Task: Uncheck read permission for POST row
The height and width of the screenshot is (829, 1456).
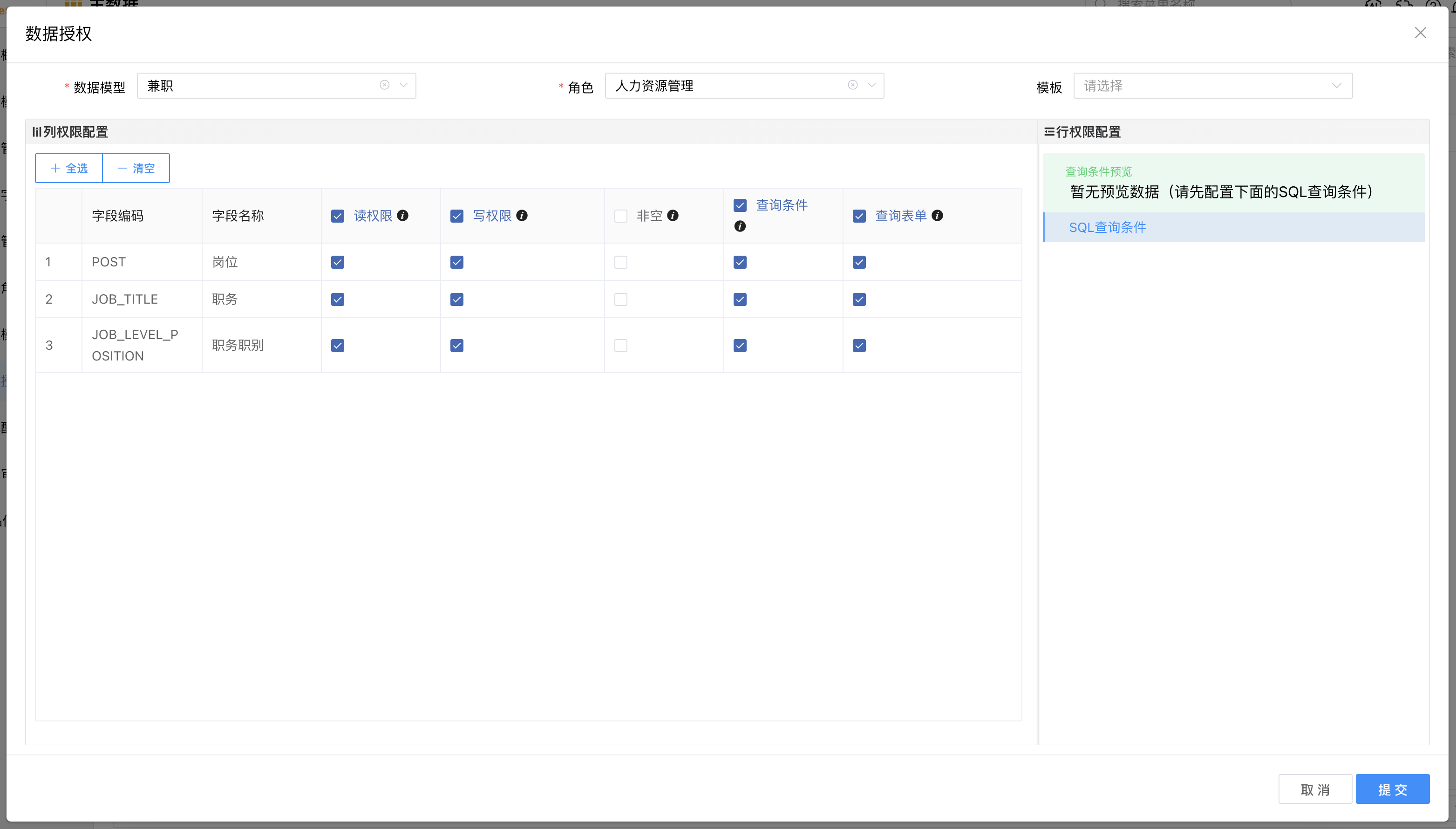Action: coord(338,262)
